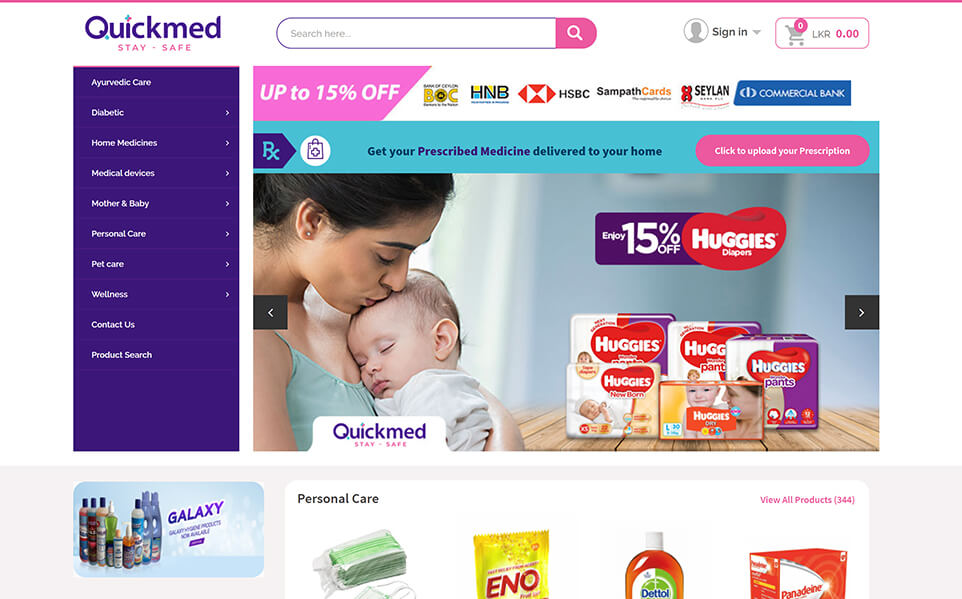Click the Rx prescription icon
This screenshot has width=962, height=599.
click(x=271, y=150)
